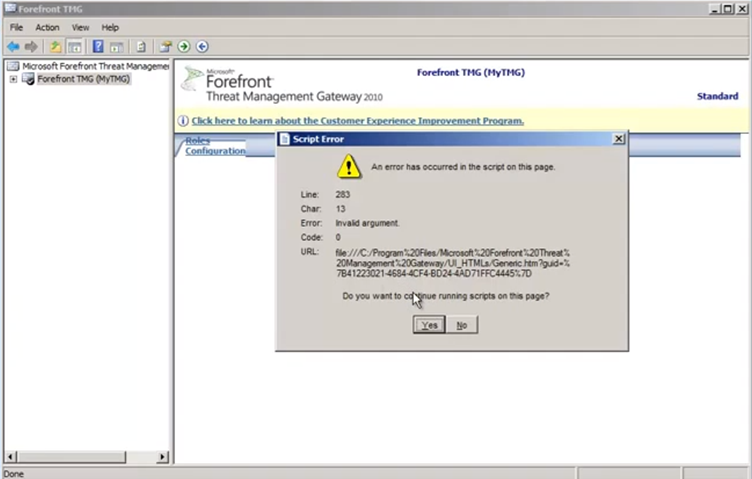Select Microsoft Forefront Threat Management root node
Screen dimensions: 752x479
(95, 66)
